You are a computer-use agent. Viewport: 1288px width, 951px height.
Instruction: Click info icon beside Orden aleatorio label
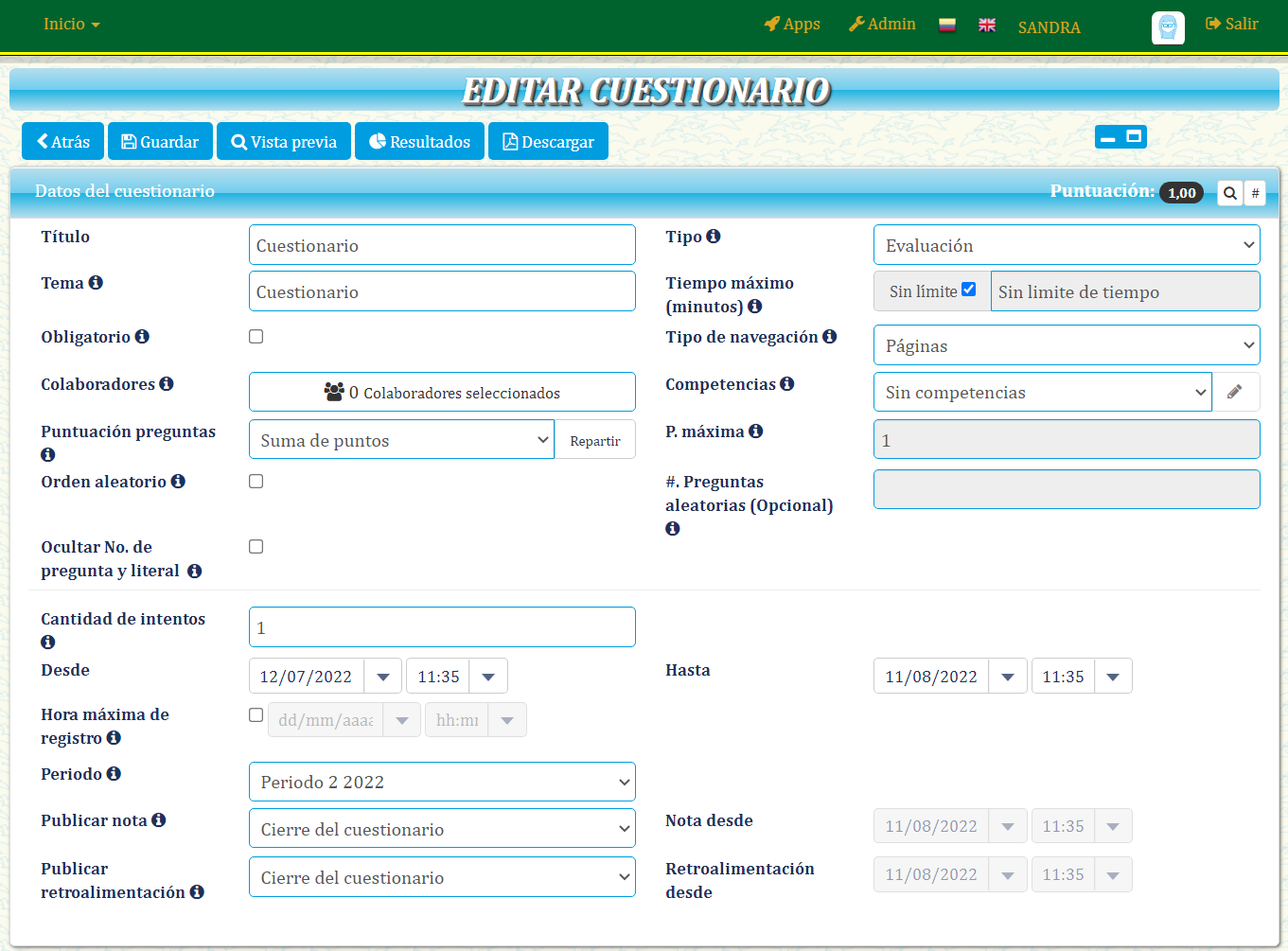pyautogui.click(x=178, y=482)
